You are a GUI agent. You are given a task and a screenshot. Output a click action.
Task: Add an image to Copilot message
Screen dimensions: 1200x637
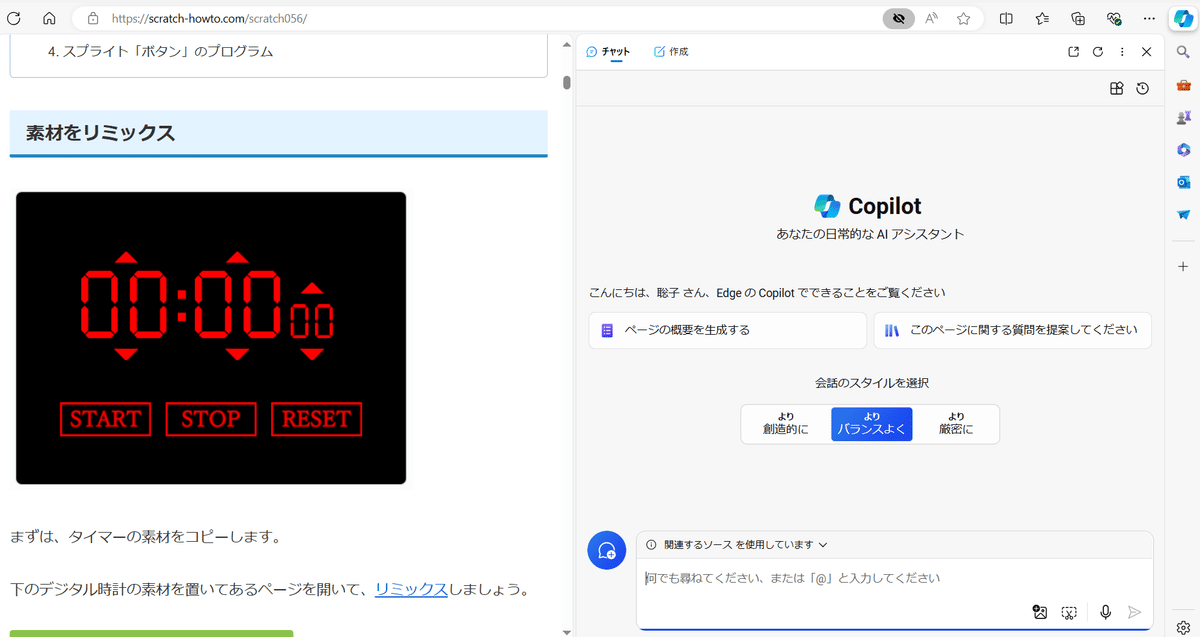coord(1040,612)
